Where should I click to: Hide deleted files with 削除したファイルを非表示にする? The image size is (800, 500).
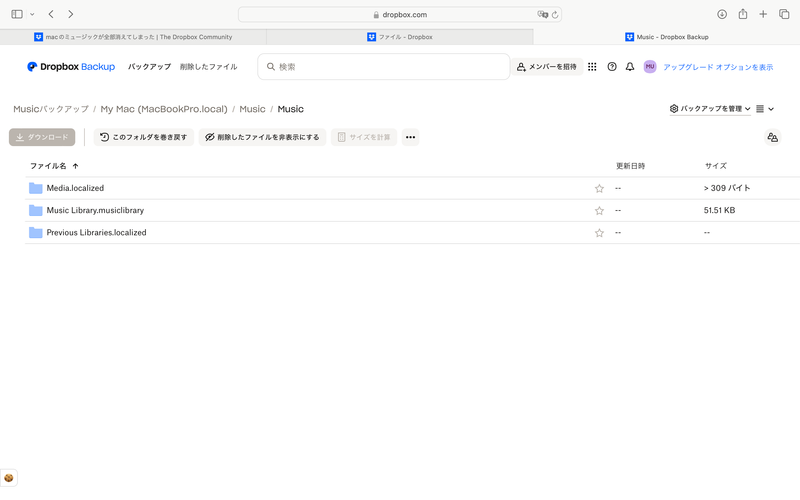click(x=262, y=137)
